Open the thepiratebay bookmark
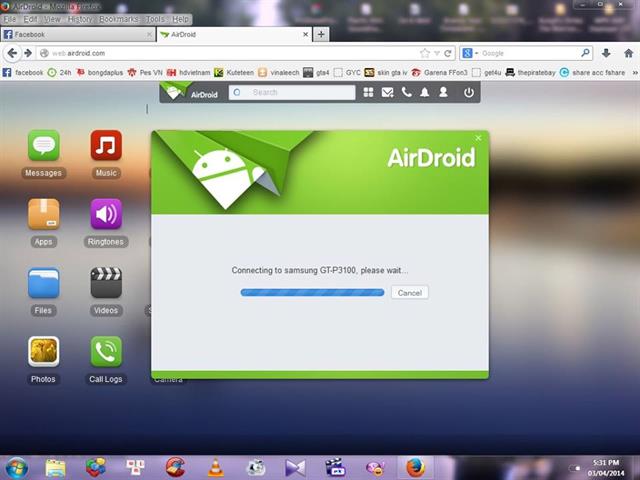The width and height of the screenshot is (640, 480). point(531,73)
